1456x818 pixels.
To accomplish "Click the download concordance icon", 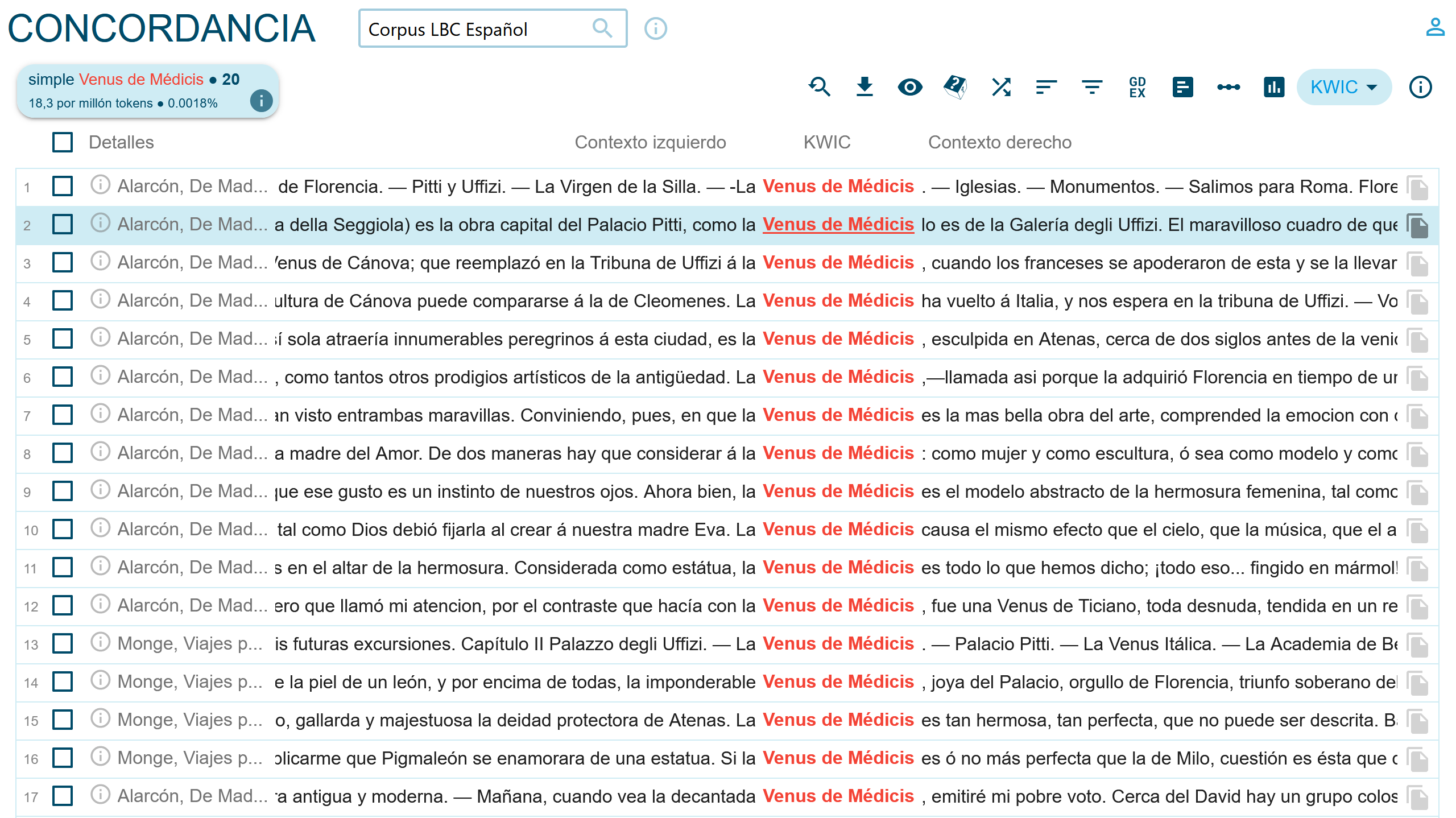I will click(x=864, y=87).
